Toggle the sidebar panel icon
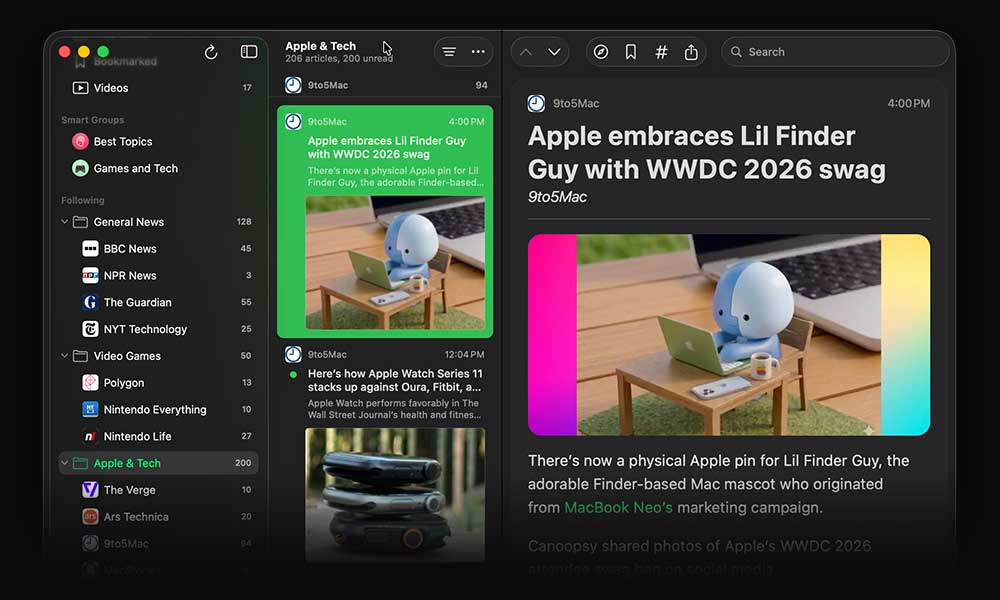This screenshot has width=1000, height=600. [249, 52]
